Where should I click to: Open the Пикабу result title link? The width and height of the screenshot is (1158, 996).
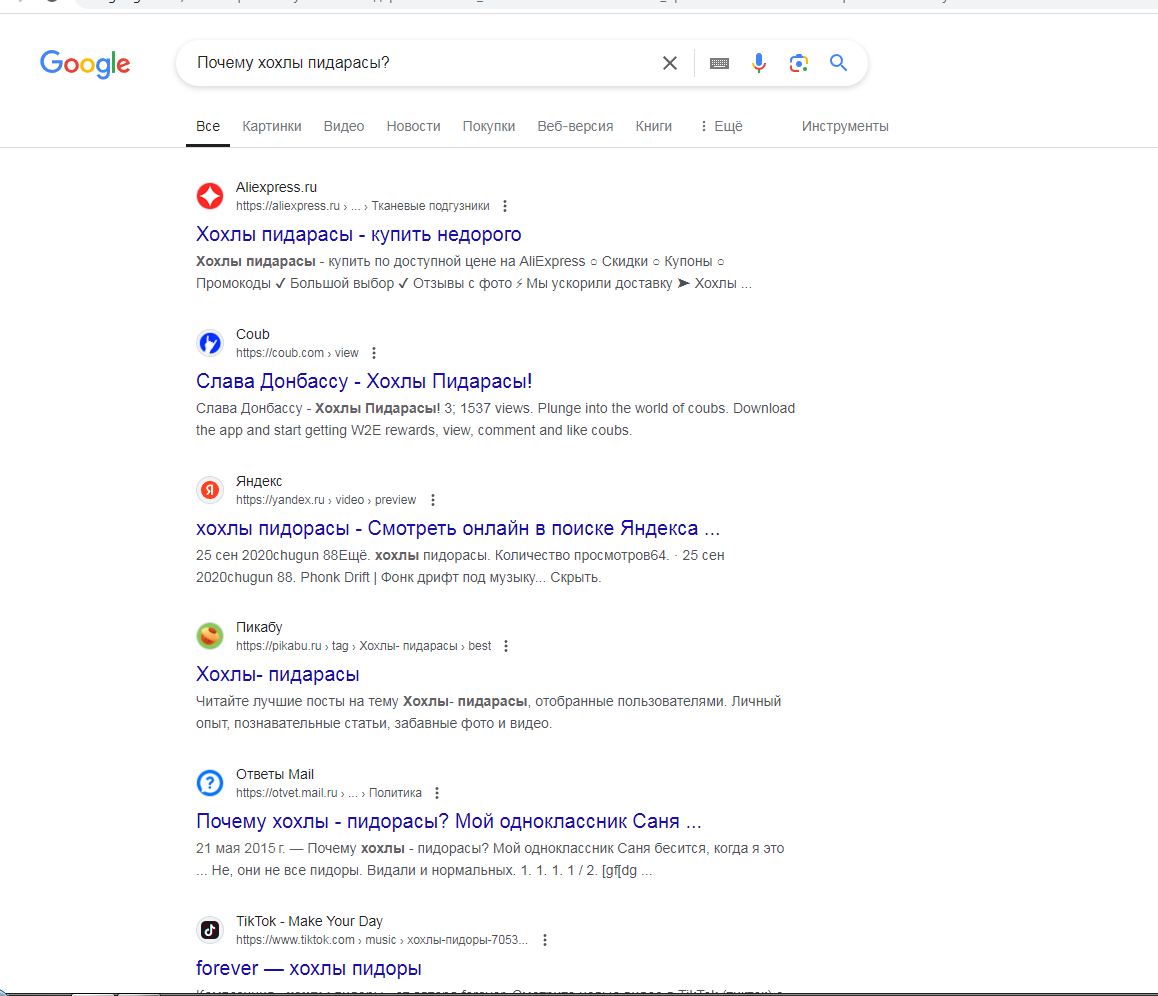(x=278, y=675)
